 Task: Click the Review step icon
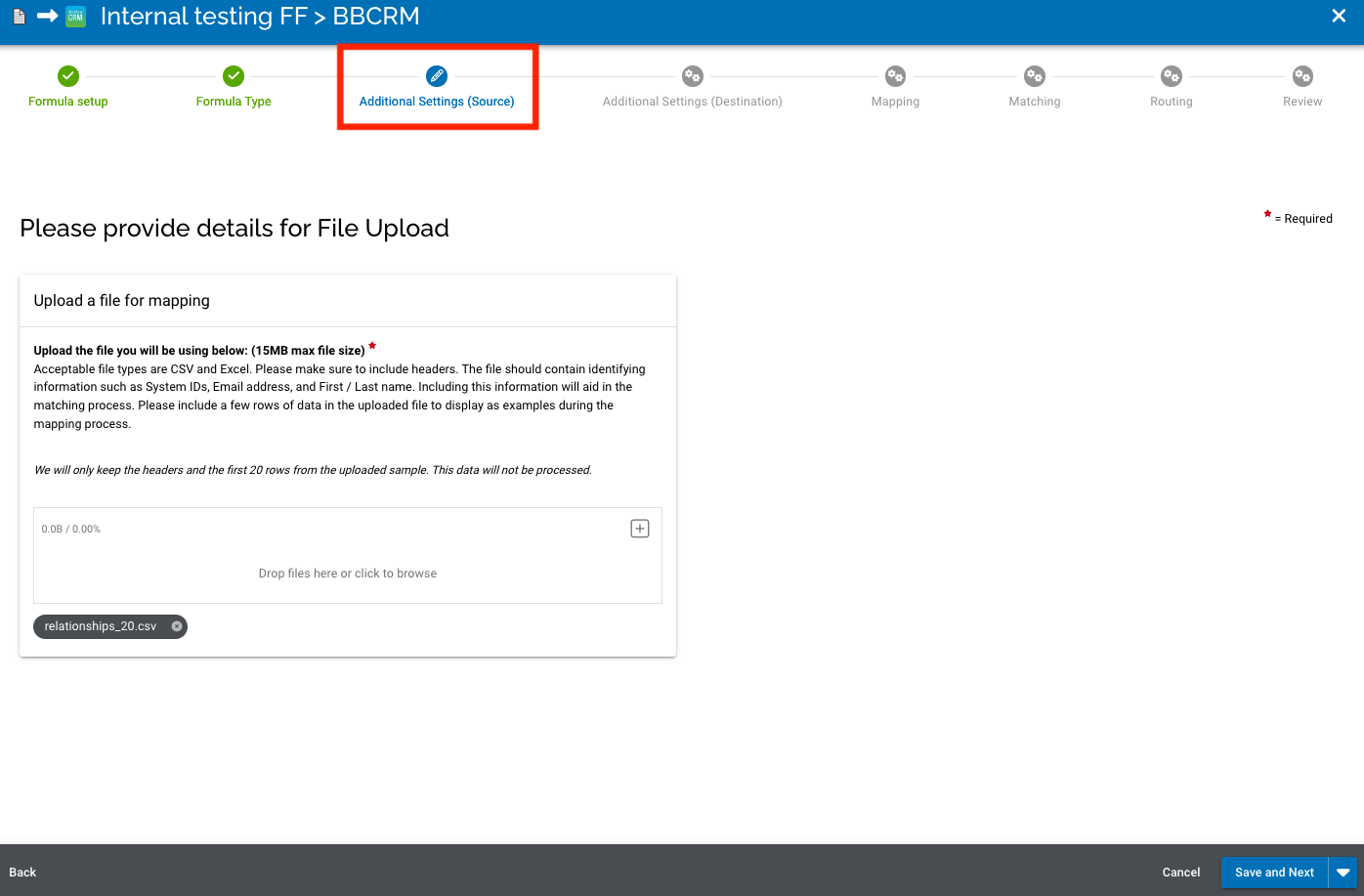click(1302, 75)
